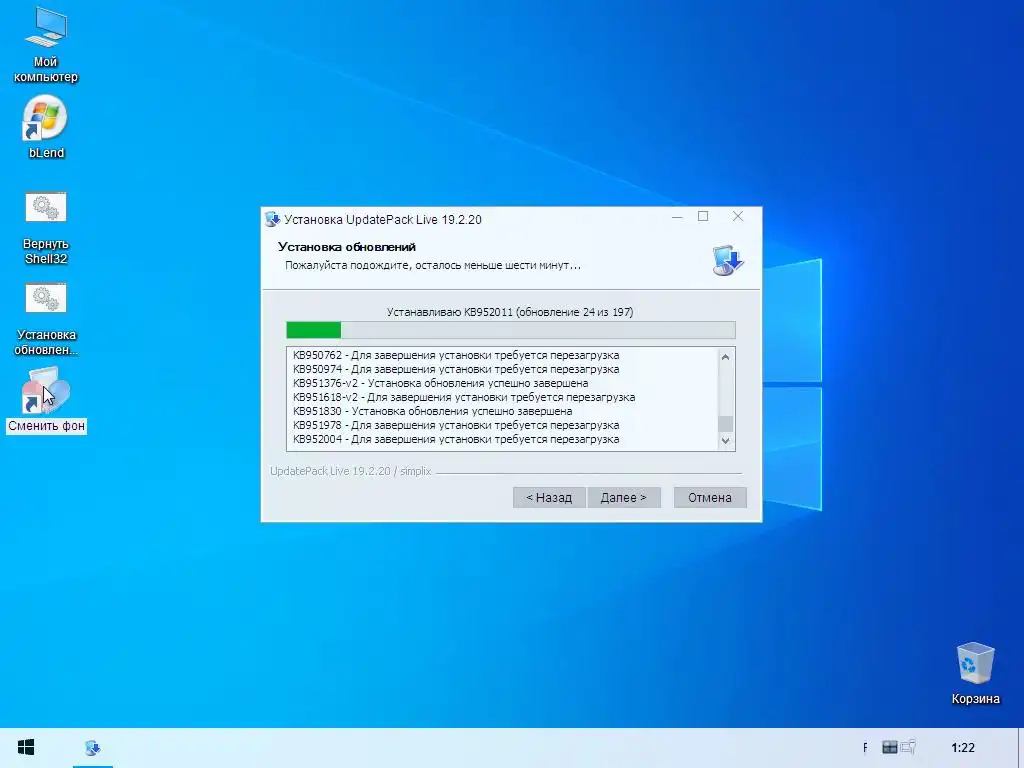Click the log list scroll up arrow
The width and height of the screenshot is (1024, 768).
click(725, 357)
